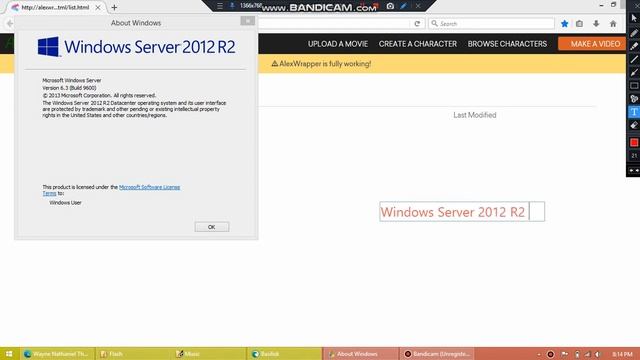Bookmark this page with the star icon

pos(564,24)
